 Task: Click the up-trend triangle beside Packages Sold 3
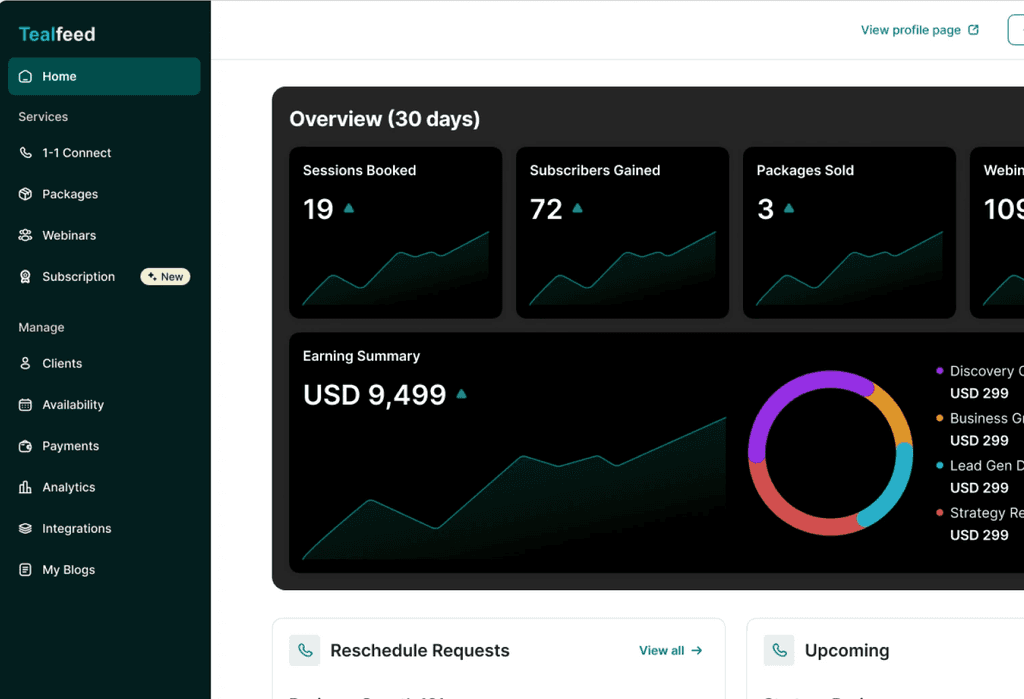coord(789,208)
